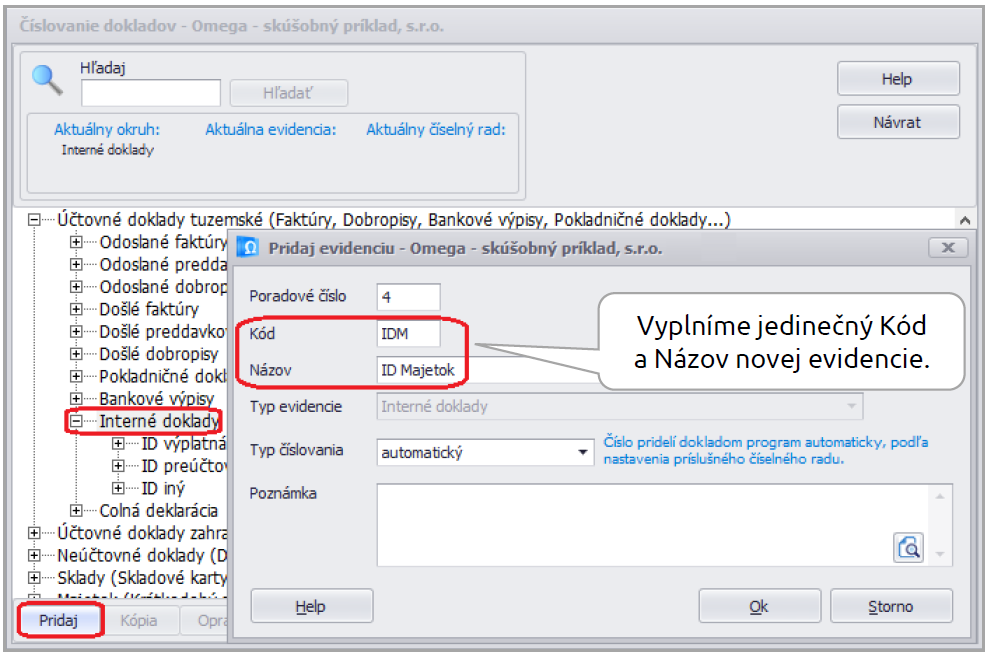Screen dimensions: 989x655
Task: Expand the Odoslané faktúry node
Action: pos(76,242)
